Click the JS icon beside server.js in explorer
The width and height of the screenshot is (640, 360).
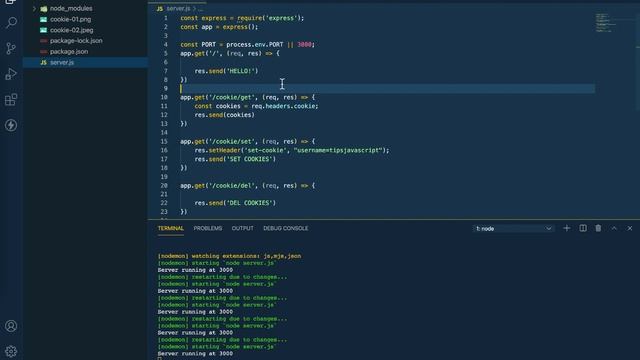(43, 62)
